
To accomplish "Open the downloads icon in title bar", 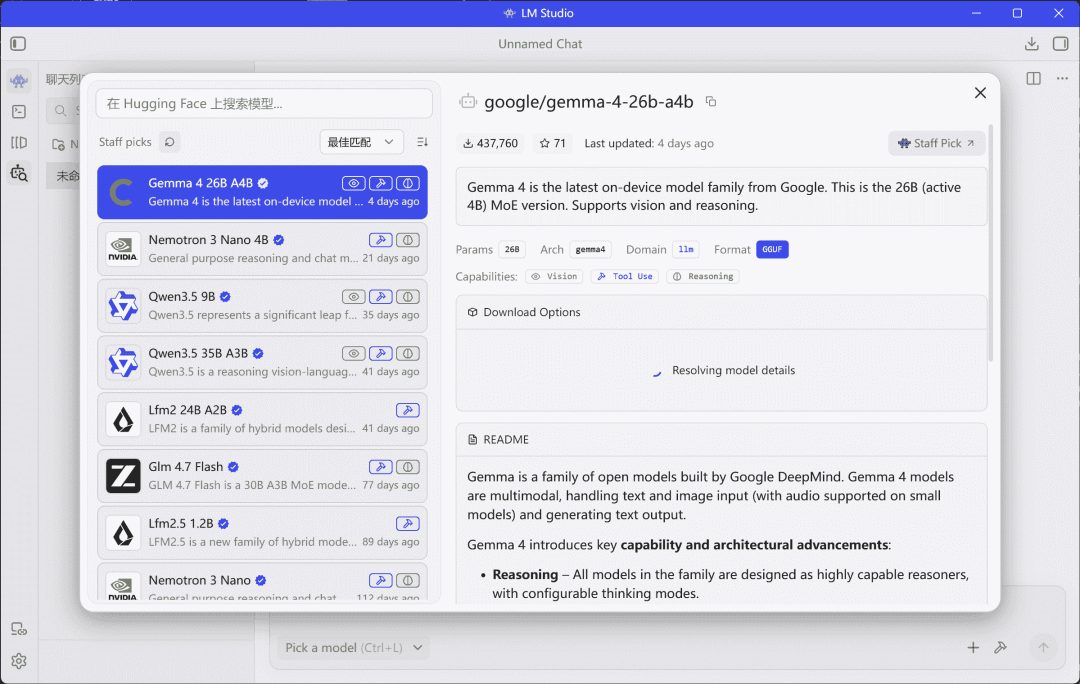I will [1031, 44].
